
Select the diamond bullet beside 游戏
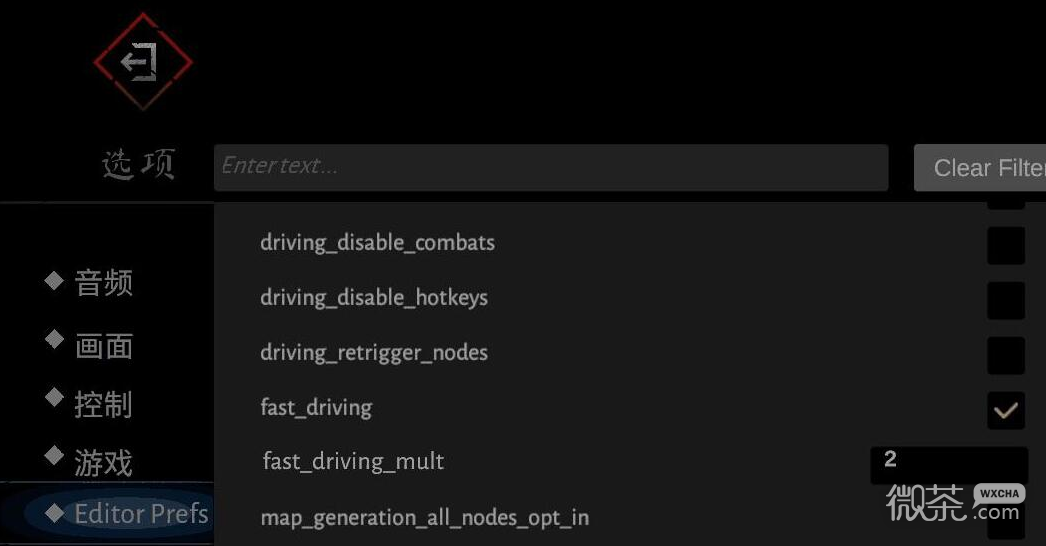coord(54,457)
